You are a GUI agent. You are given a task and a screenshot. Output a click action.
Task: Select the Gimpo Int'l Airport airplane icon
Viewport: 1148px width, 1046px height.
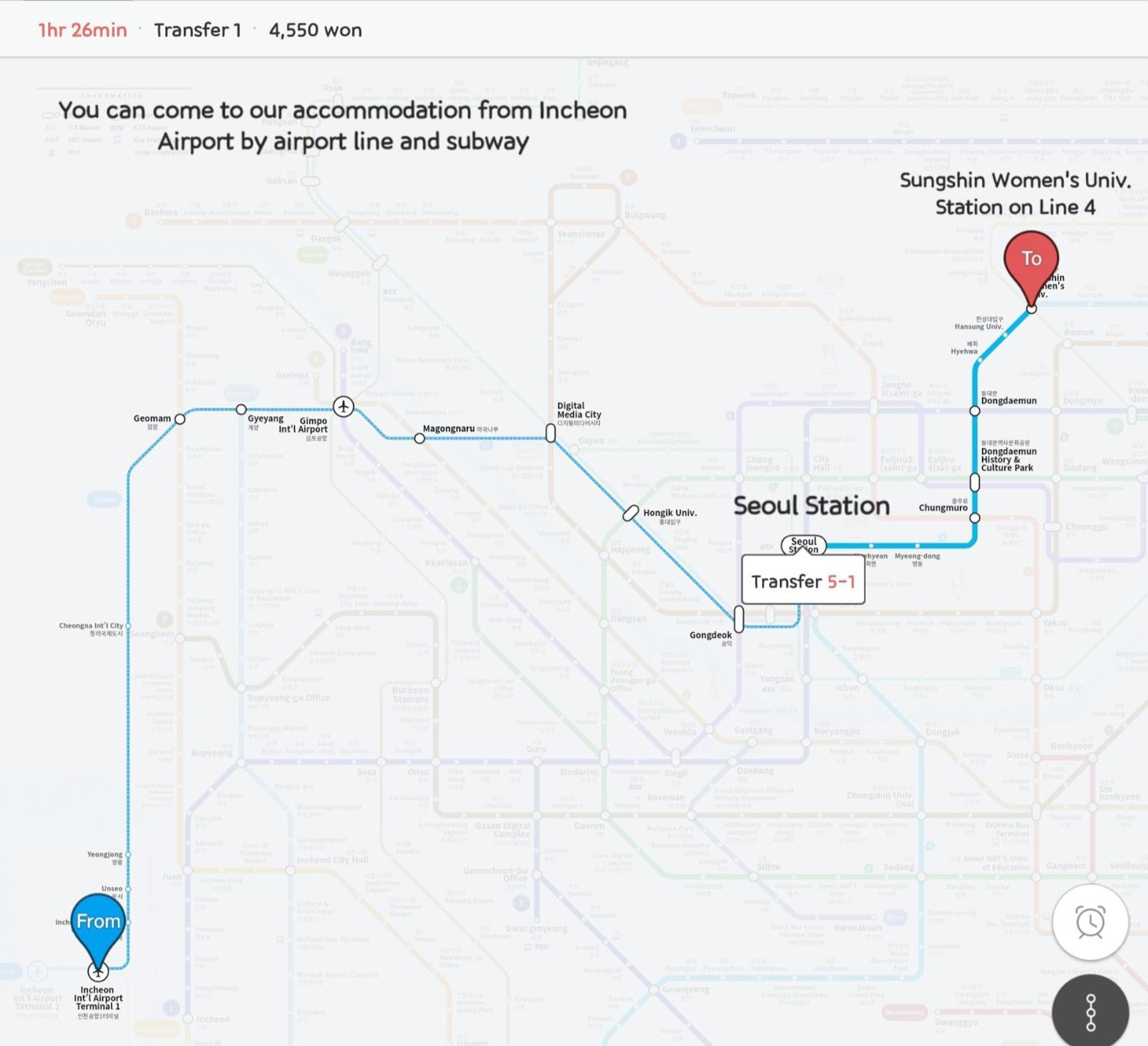pos(343,406)
